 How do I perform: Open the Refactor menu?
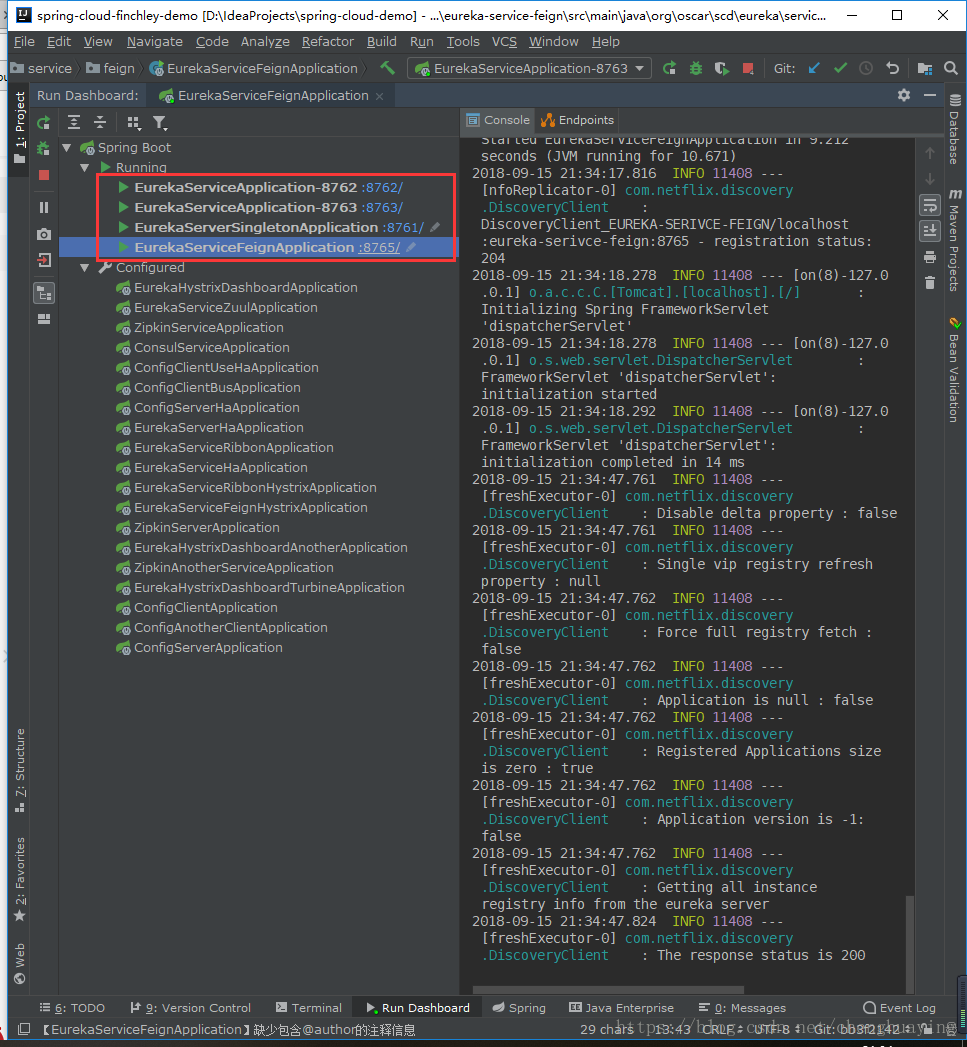(x=328, y=41)
